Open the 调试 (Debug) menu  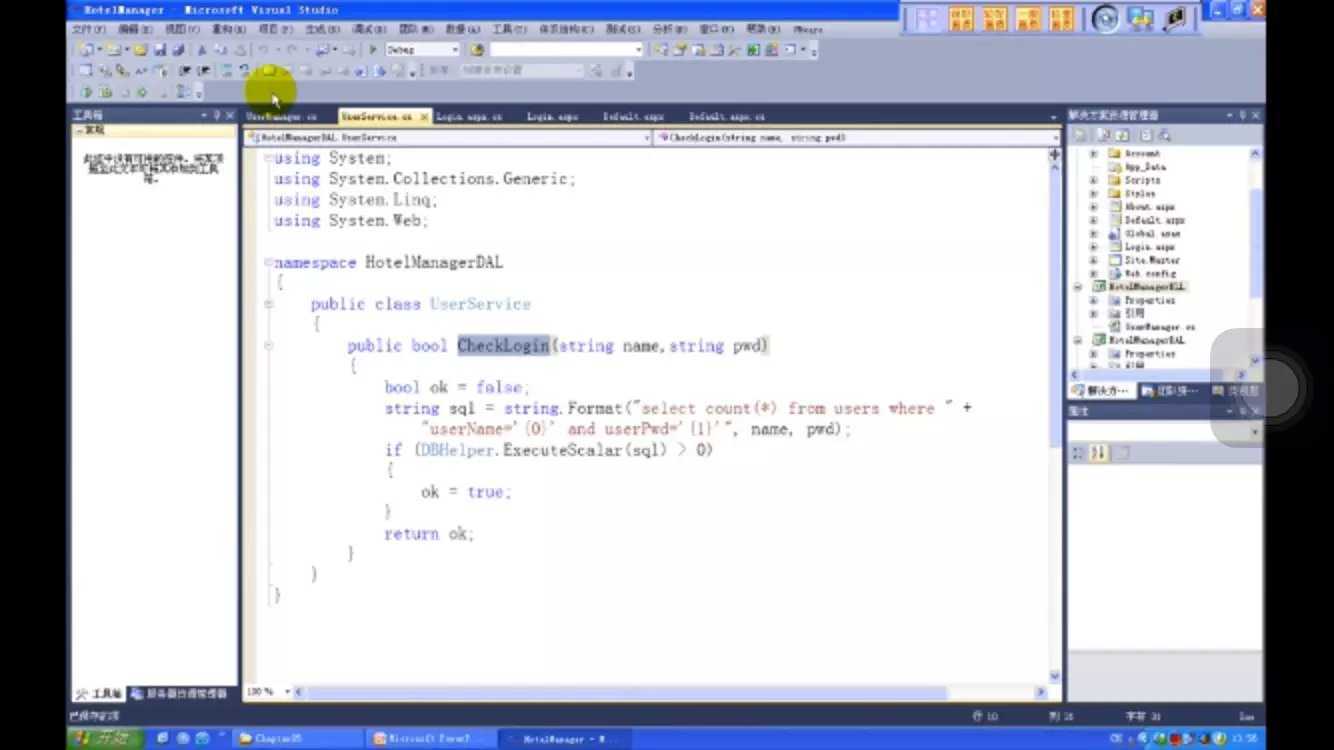pos(369,30)
